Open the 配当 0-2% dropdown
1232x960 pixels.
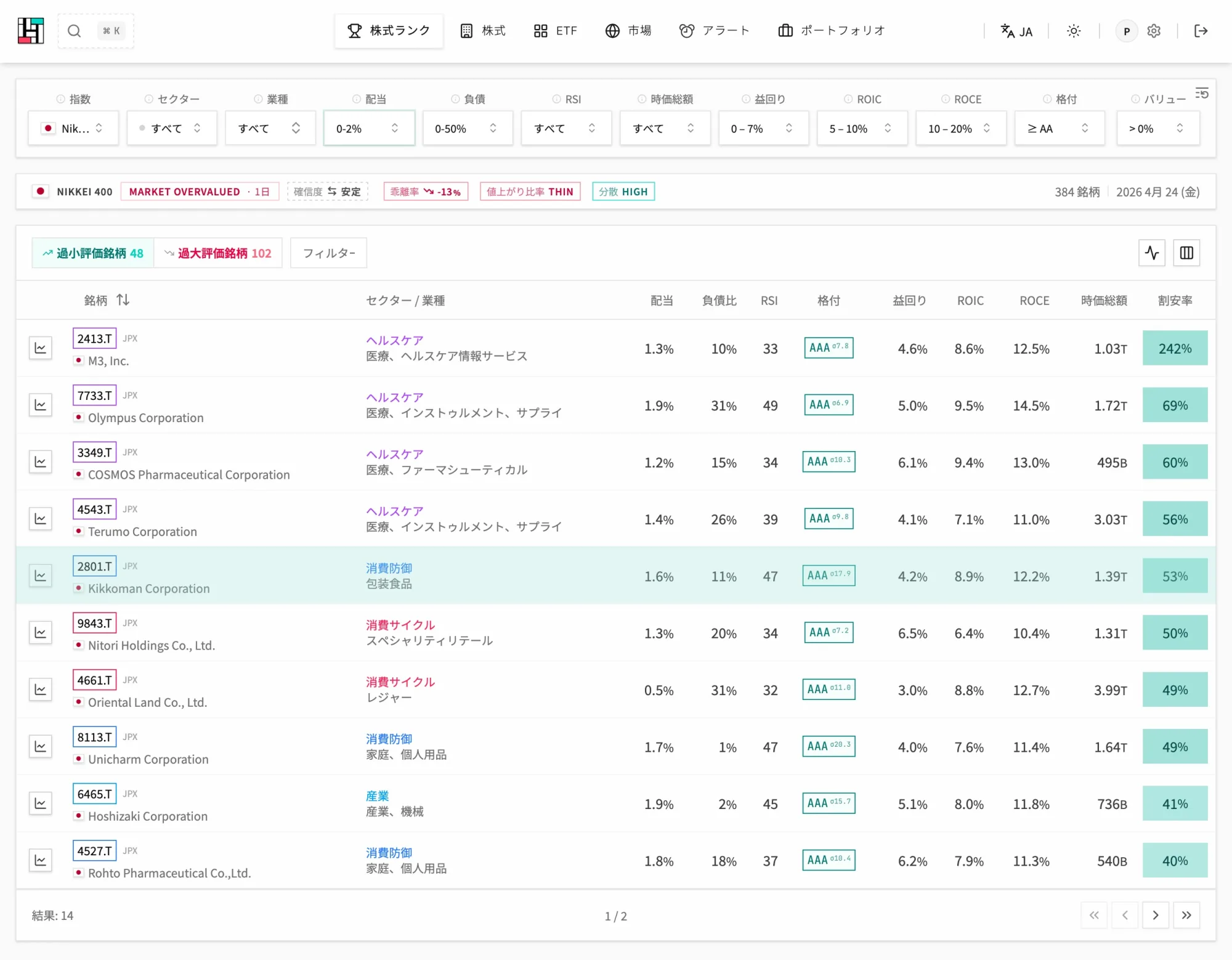(x=369, y=128)
